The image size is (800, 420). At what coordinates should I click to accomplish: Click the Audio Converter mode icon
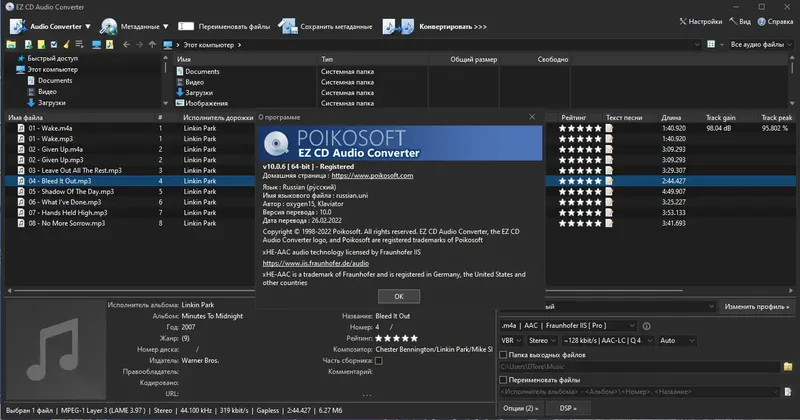coord(18,26)
